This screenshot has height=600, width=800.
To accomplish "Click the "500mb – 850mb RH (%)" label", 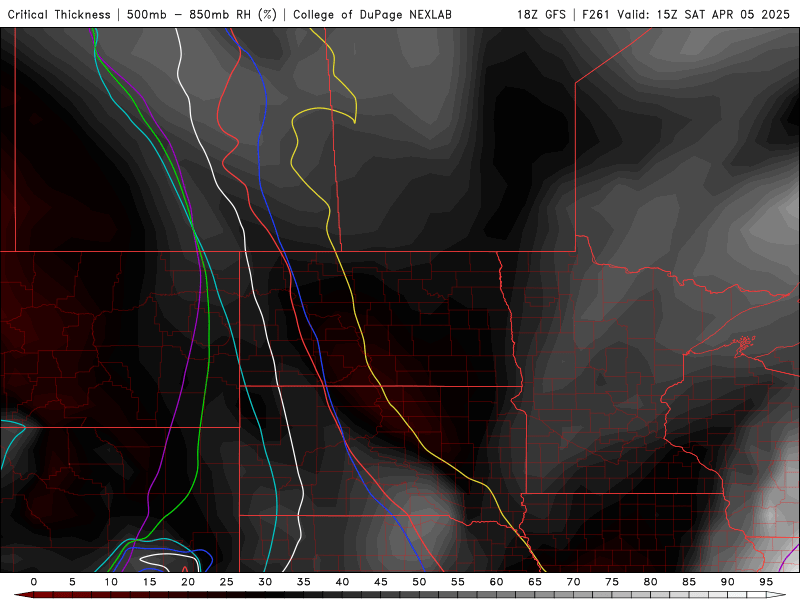I will point(202,15).
